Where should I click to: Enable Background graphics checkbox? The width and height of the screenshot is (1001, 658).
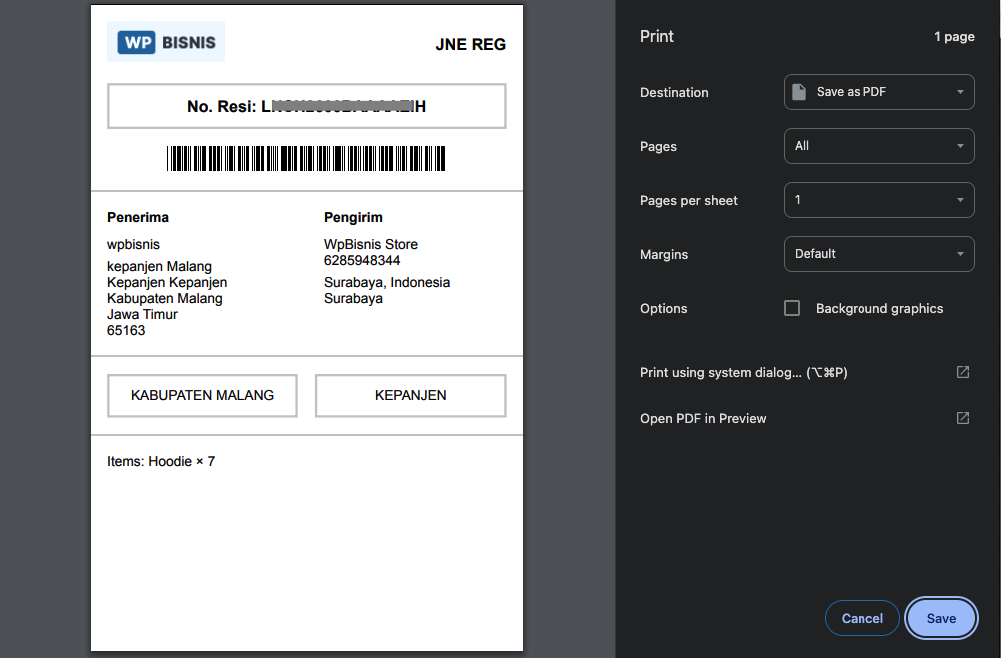[x=792, y=308]
